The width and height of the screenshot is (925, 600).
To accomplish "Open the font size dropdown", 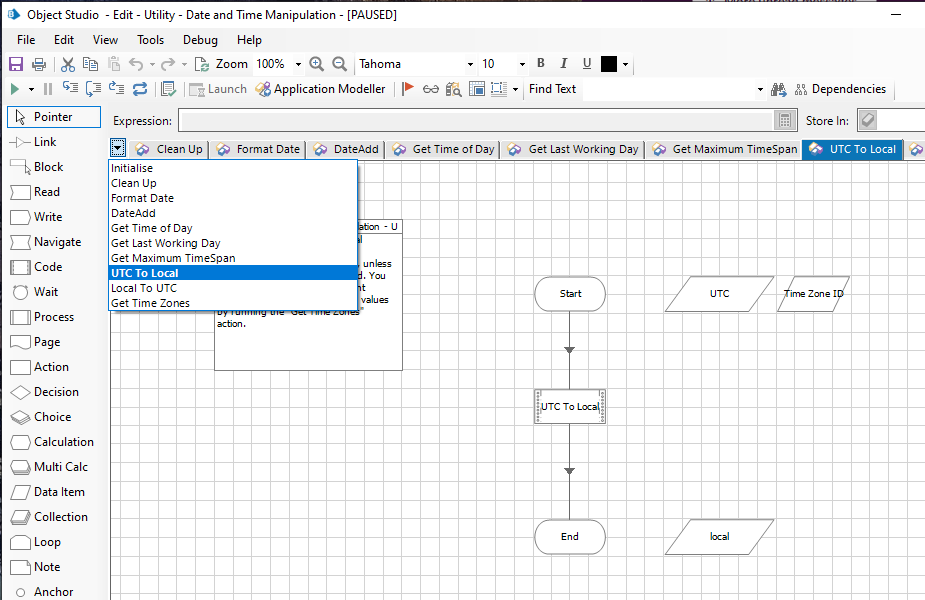I will (x=522, y=64).
